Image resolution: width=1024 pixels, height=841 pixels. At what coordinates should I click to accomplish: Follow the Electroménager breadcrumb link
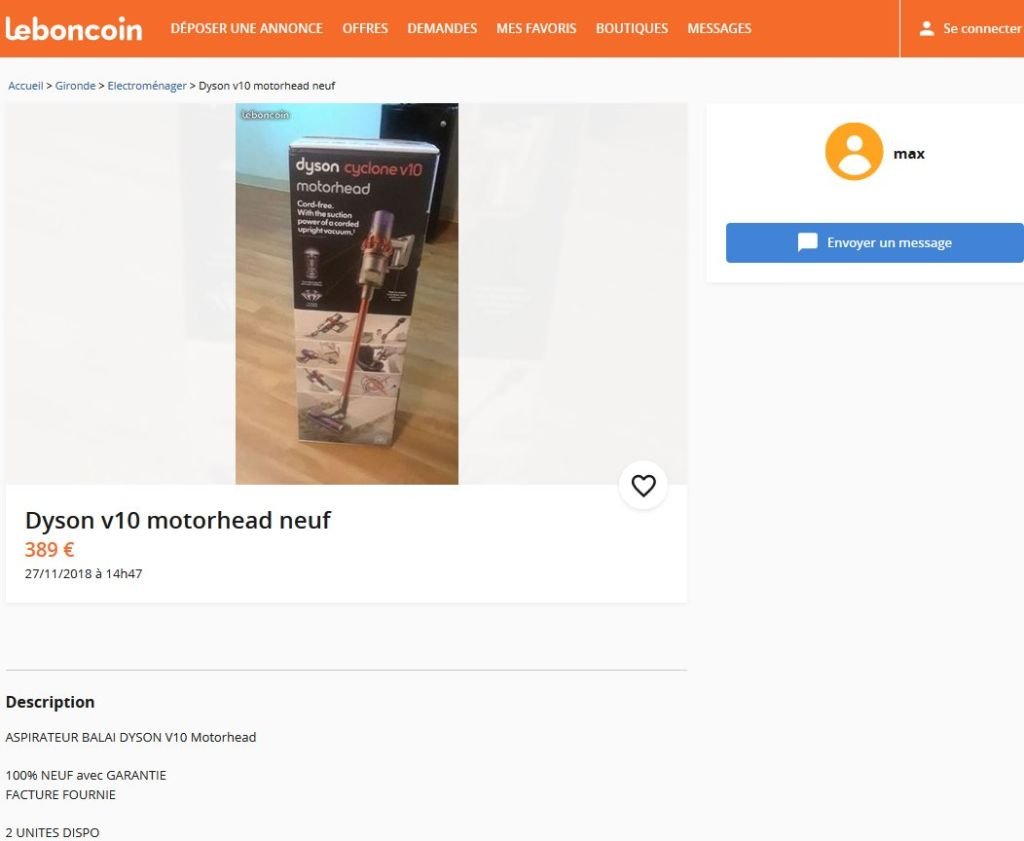(x=147, y=86)
